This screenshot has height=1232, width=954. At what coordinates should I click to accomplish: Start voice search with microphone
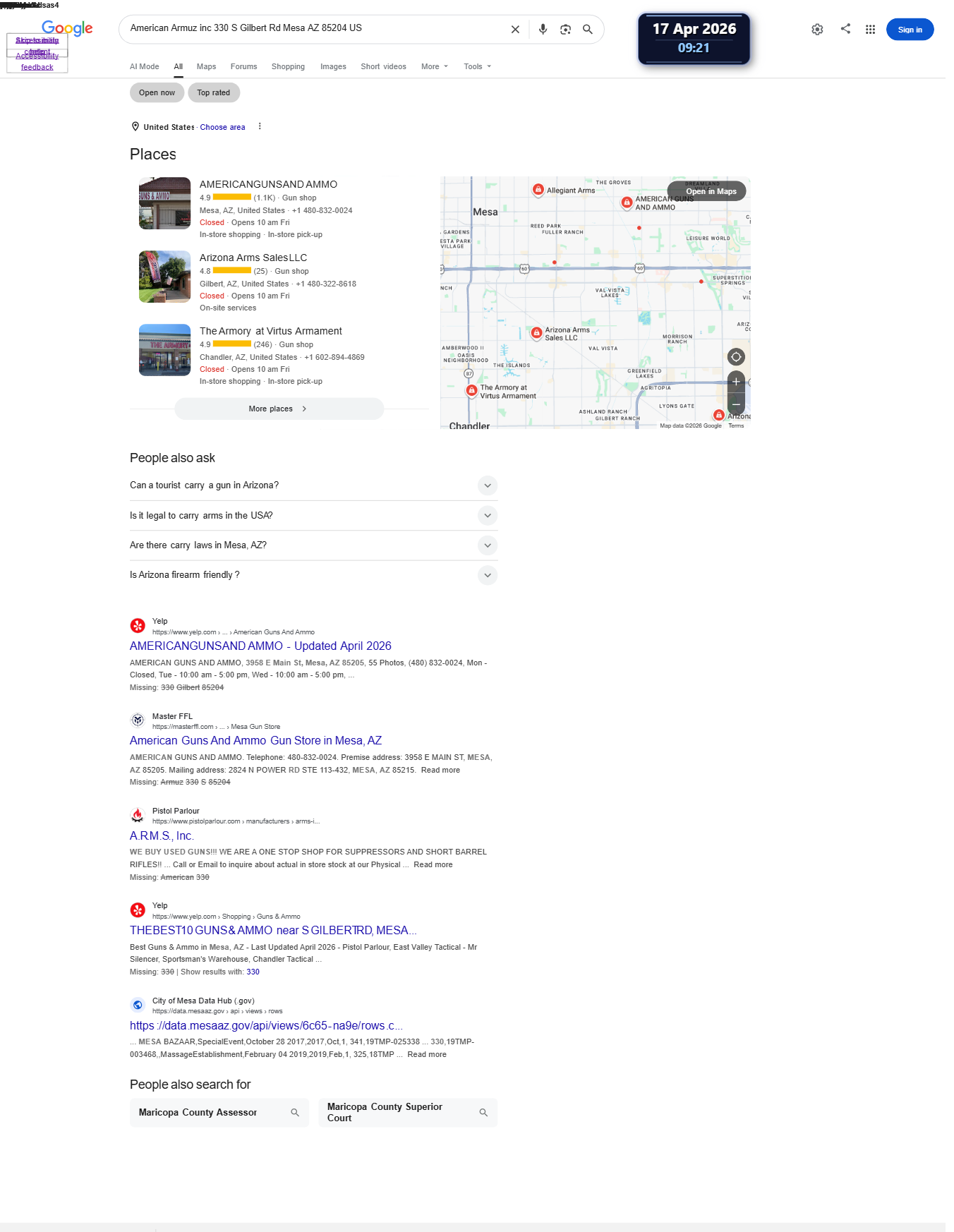coord(543,30)
